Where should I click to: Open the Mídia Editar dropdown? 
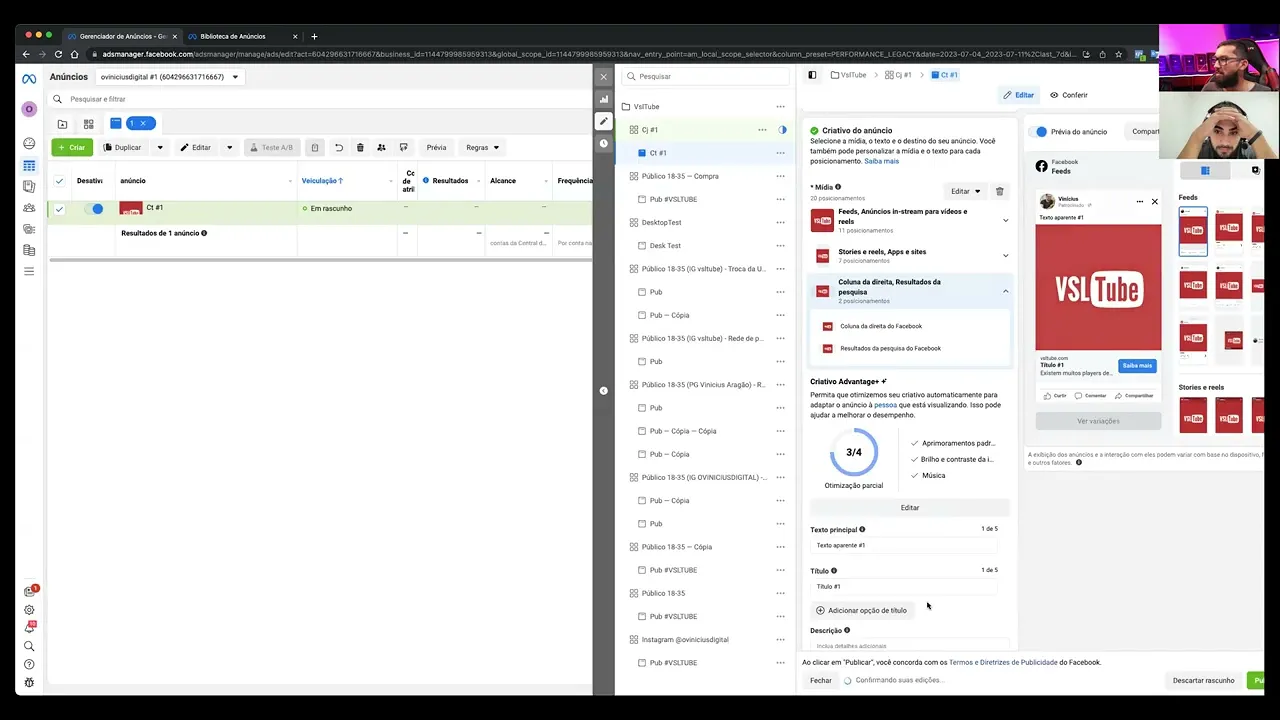965,191
